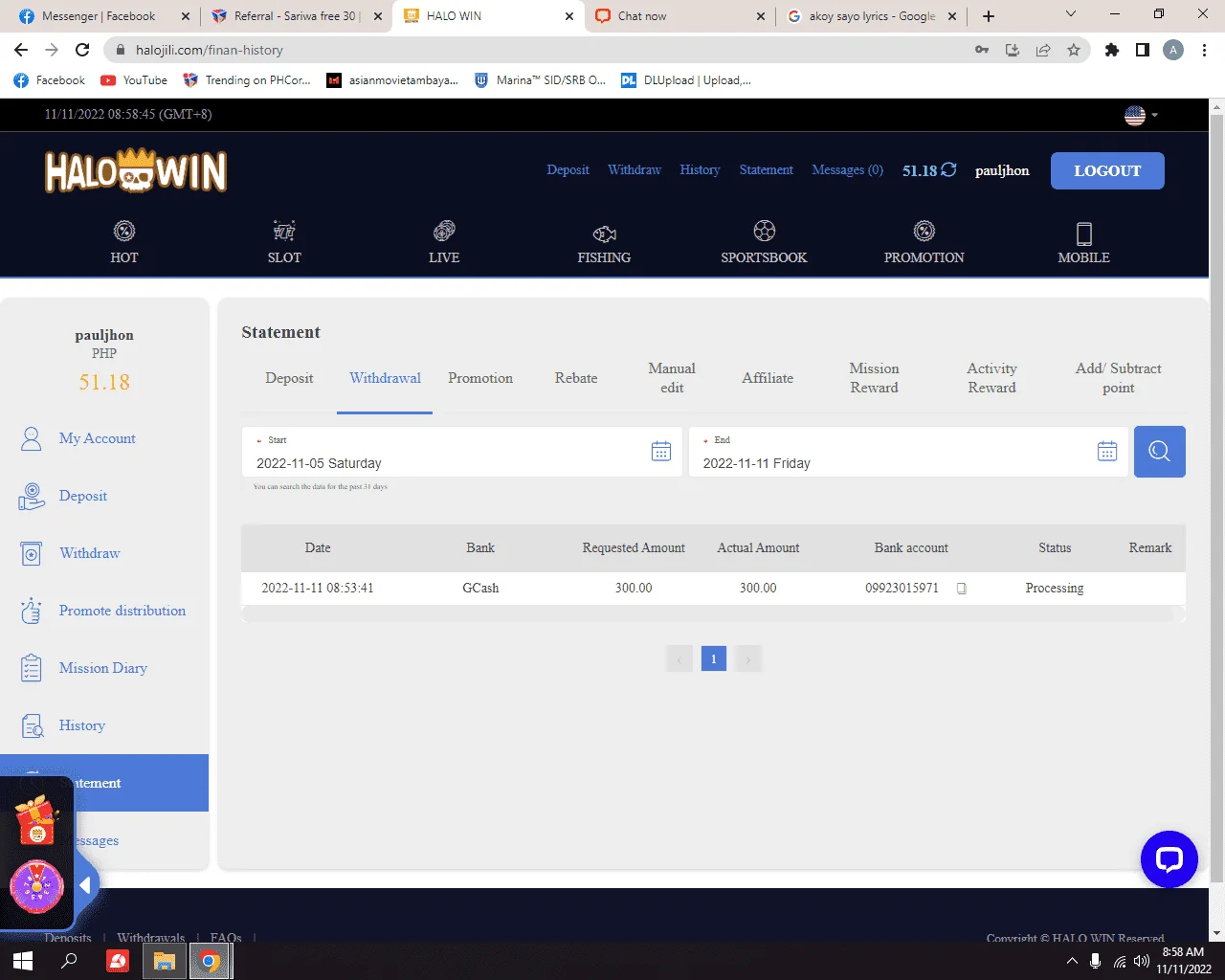Reload the page in Chrome
Screen dimensions: 1225x980
coord(82,50)
